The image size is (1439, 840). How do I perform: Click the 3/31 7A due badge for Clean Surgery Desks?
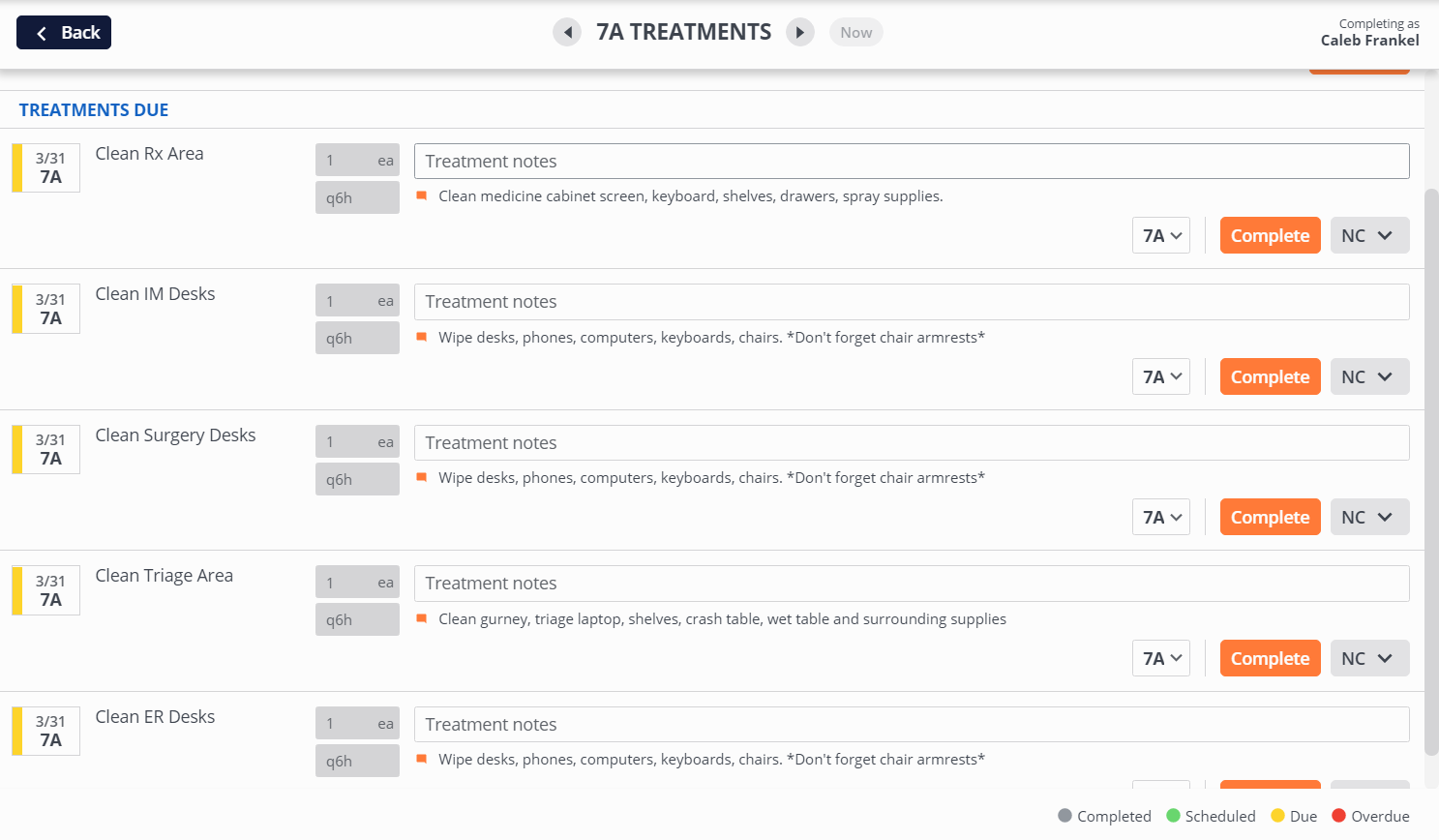(46, 449)
